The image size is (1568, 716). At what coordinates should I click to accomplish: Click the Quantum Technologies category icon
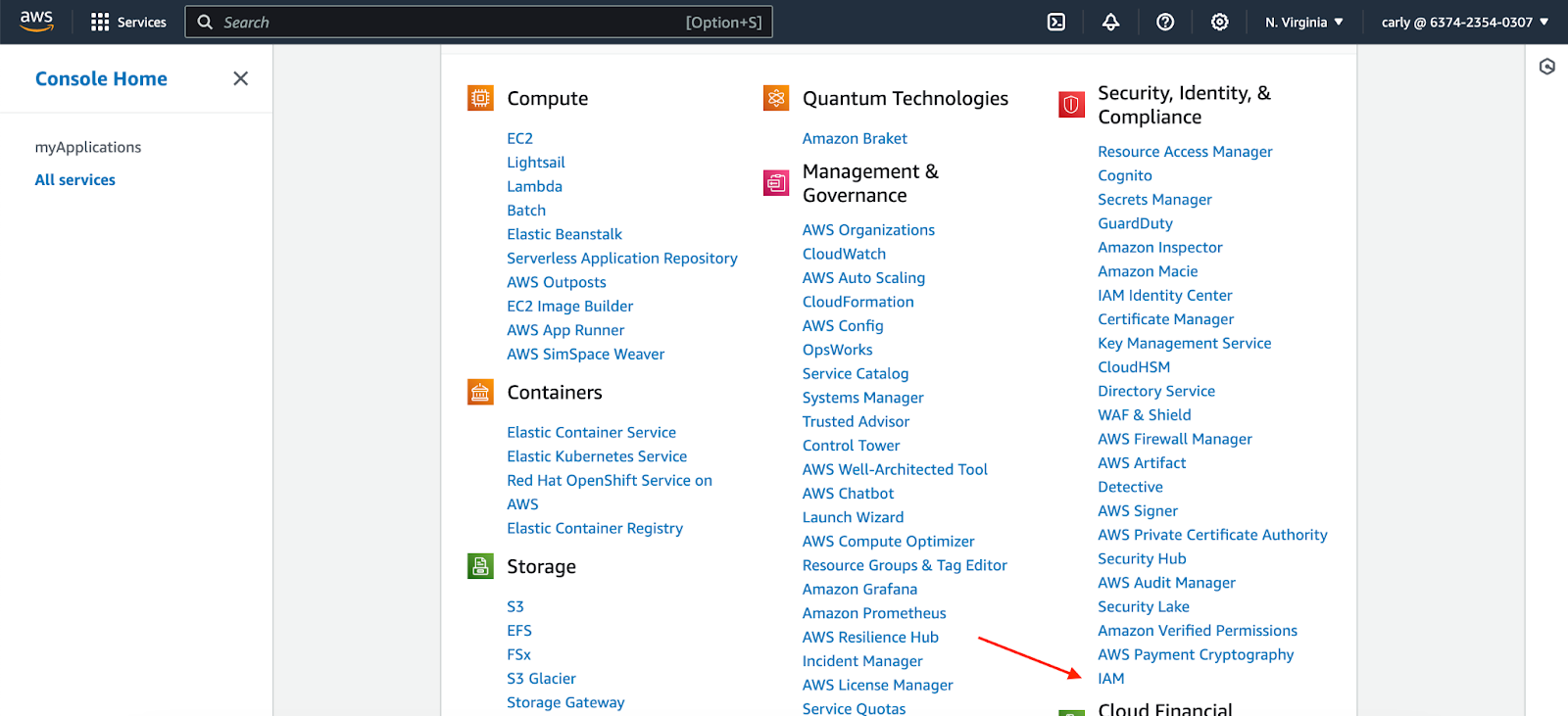pos(776,98)
